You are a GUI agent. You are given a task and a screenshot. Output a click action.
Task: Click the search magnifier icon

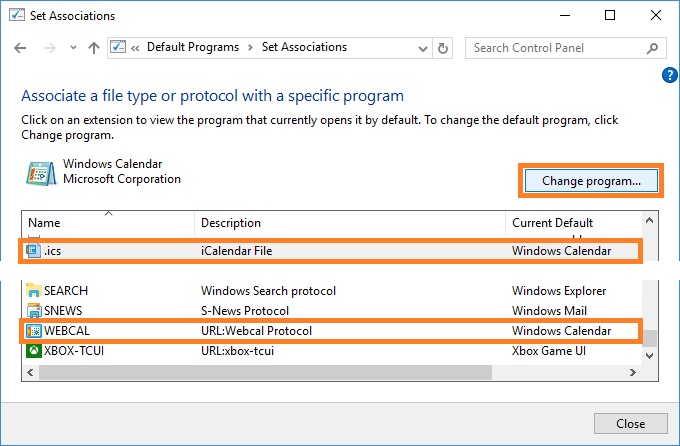point(652,48)
